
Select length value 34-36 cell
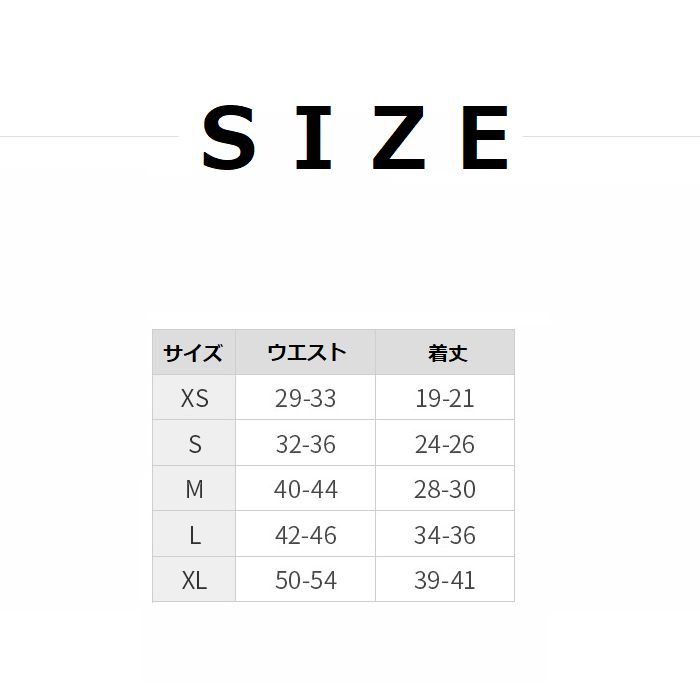click(445, 534)
